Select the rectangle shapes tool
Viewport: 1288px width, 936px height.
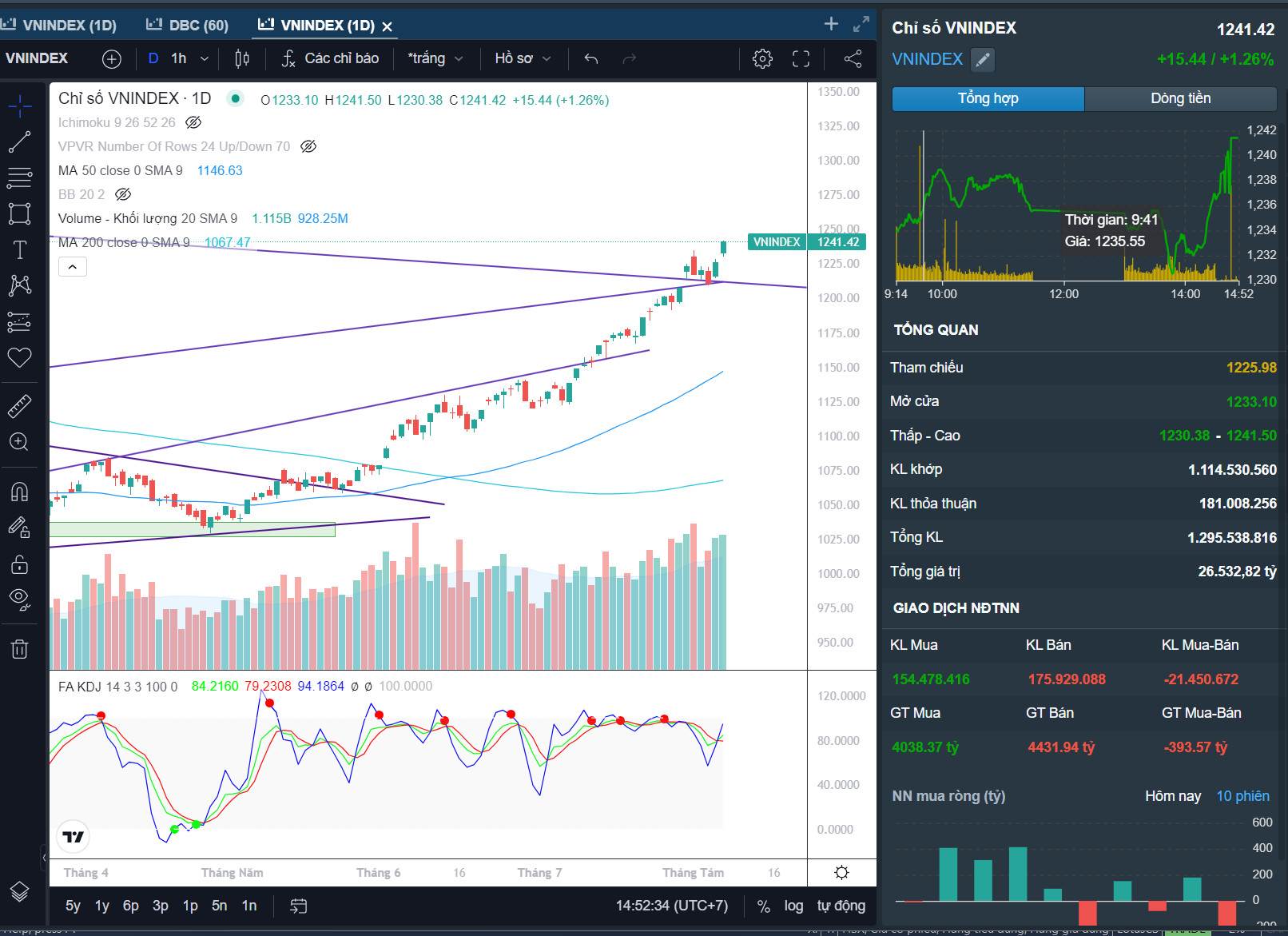19,213
